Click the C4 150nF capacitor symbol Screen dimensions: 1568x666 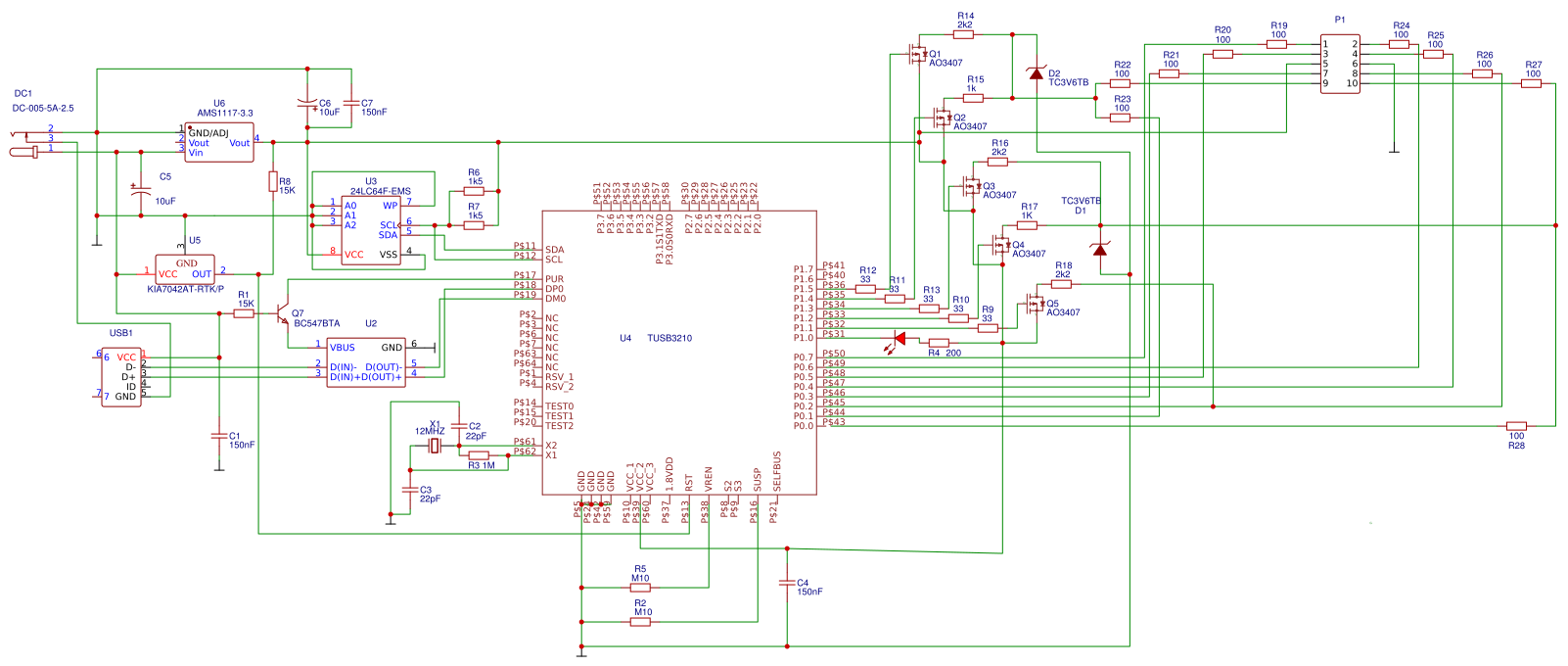786,583
